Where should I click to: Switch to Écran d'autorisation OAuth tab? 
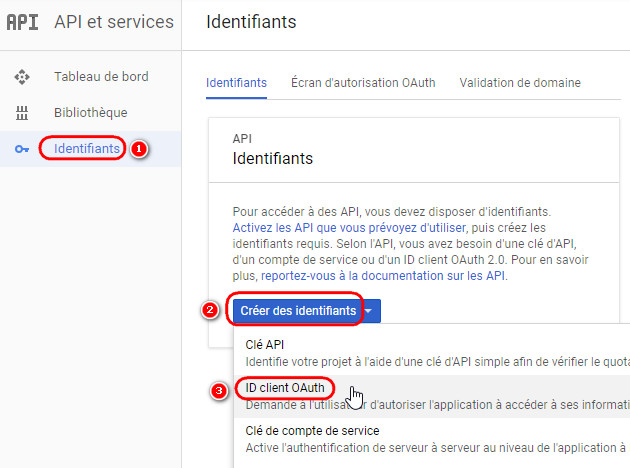(363, 82)
